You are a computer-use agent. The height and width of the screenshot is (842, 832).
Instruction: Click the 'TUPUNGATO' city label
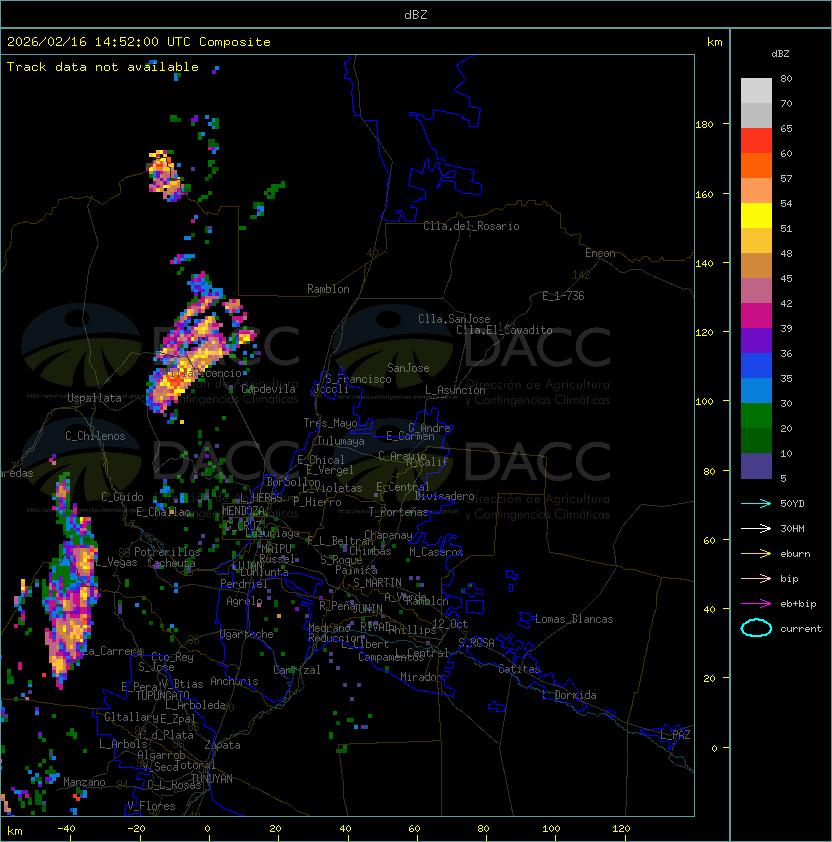click(162, 695)
